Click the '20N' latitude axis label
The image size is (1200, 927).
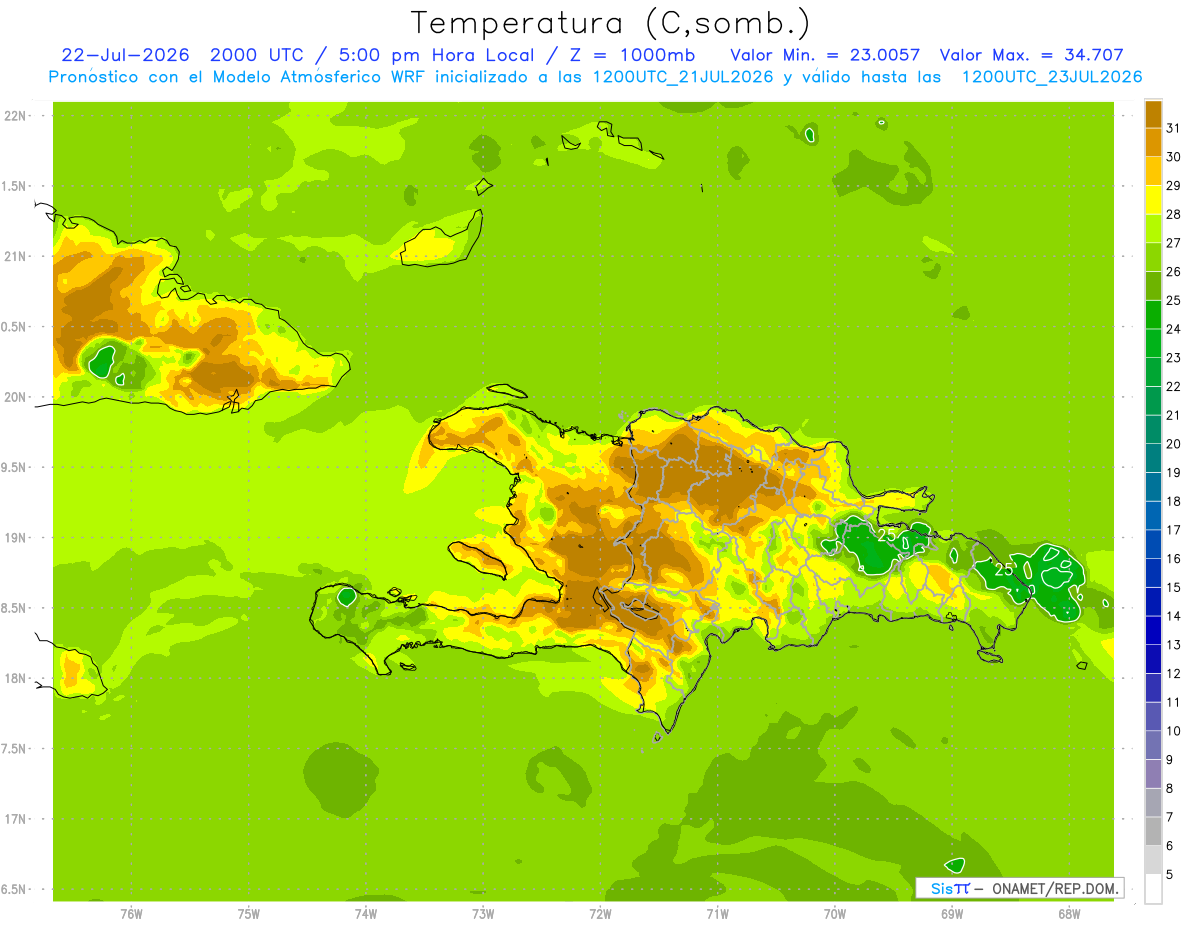(16, 397)
